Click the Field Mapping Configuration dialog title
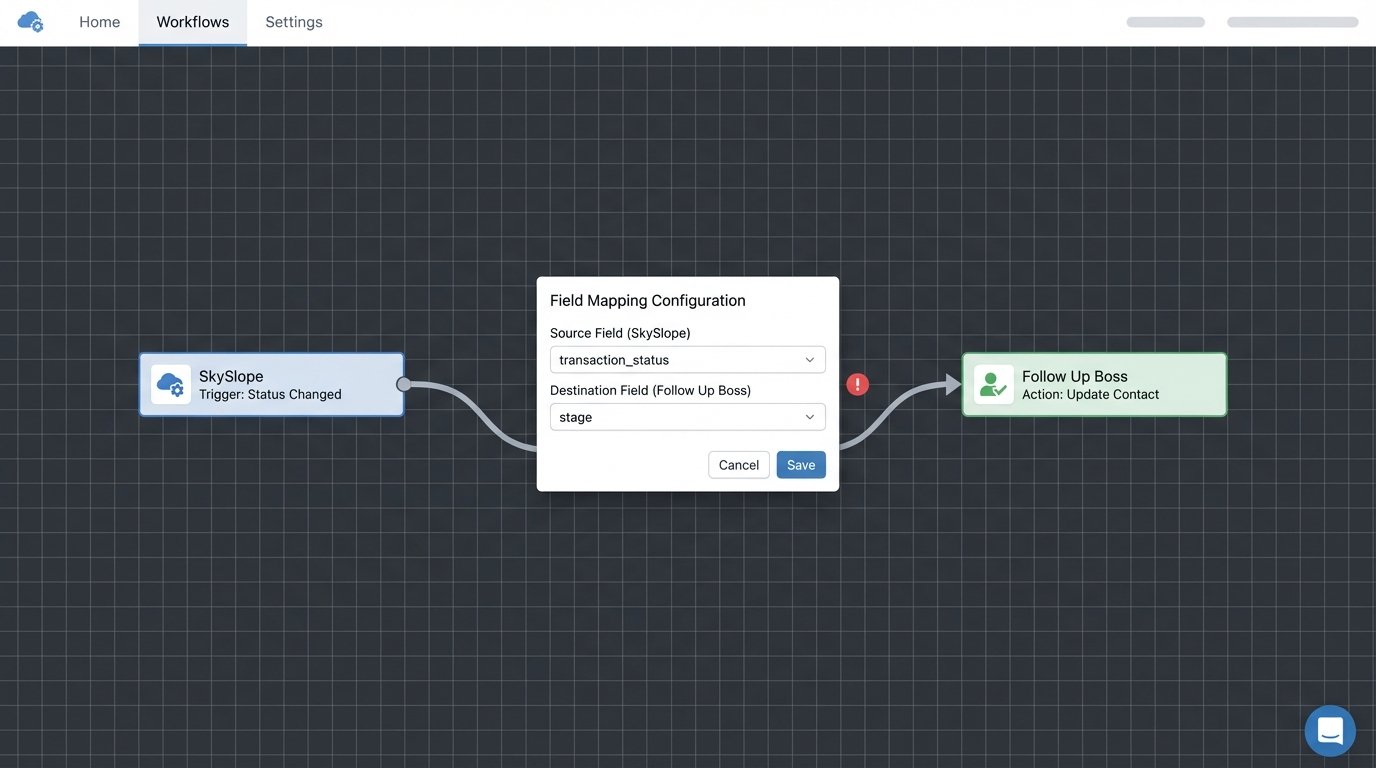1376x768 pixels. tap(647, 301)
